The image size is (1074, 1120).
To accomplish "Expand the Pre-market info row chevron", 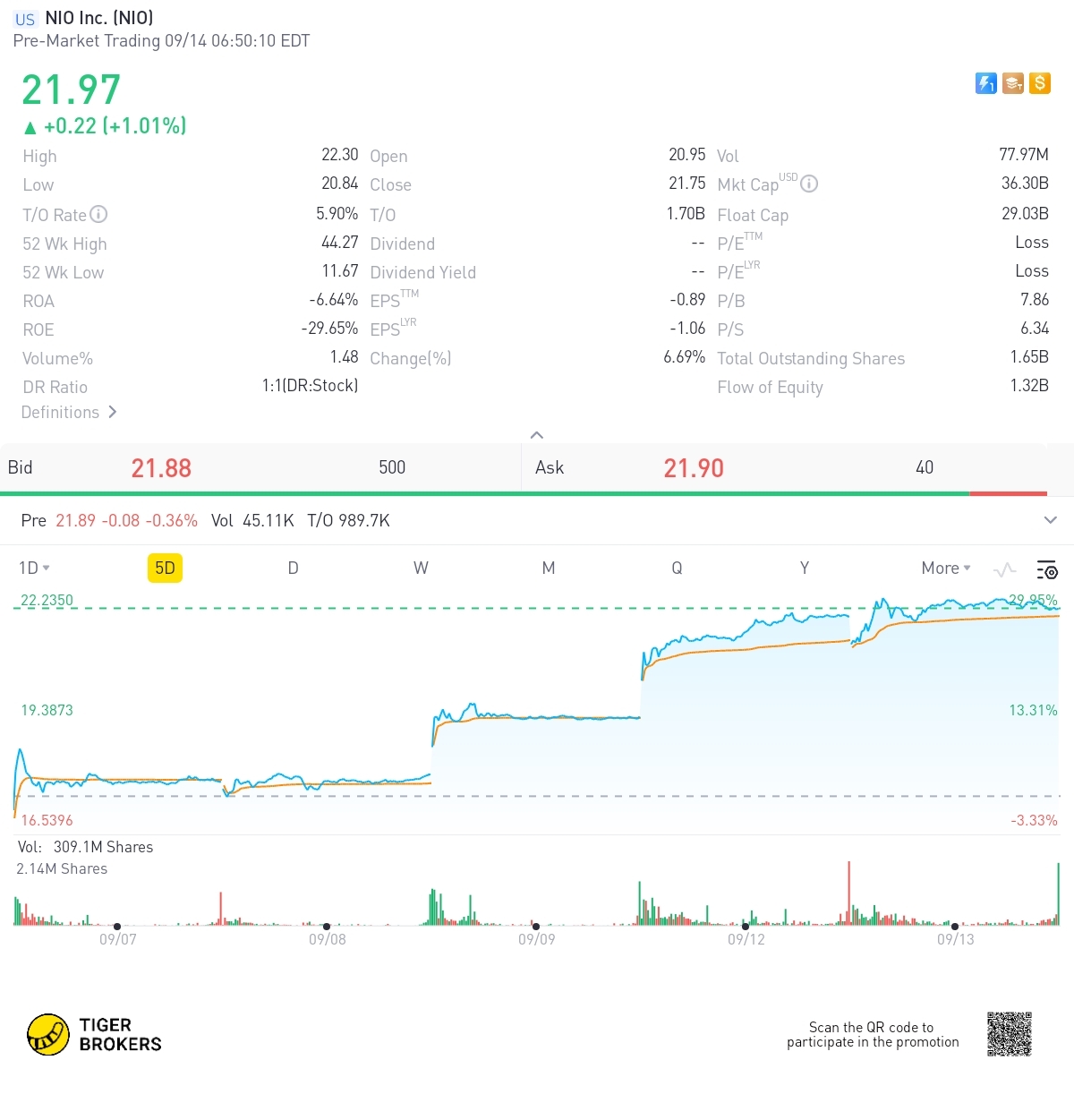I will pos(1051,520).
